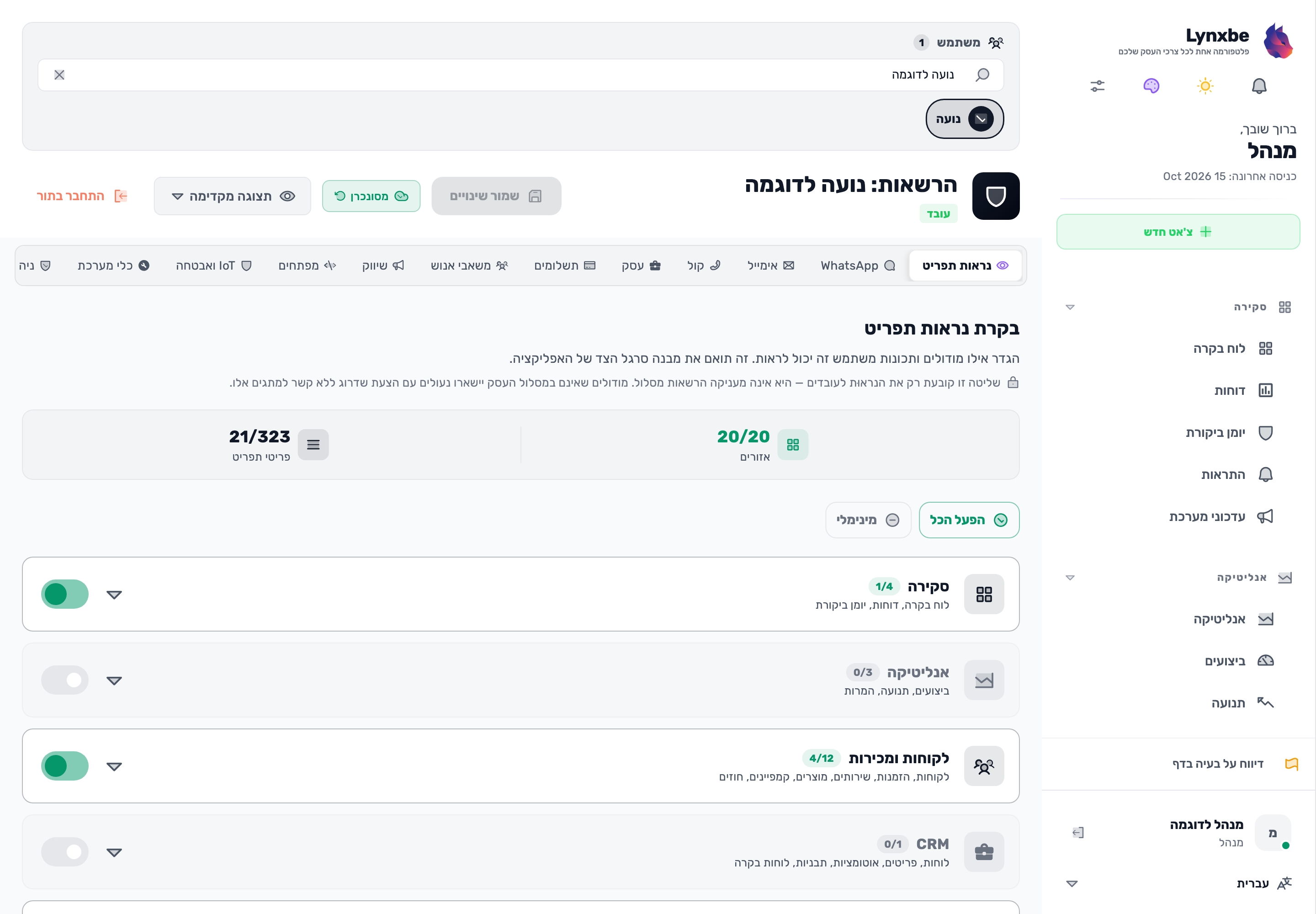Open the notifications bell icon in sidebar header
Viewport: 1316px width, 914px height.
1259,86
